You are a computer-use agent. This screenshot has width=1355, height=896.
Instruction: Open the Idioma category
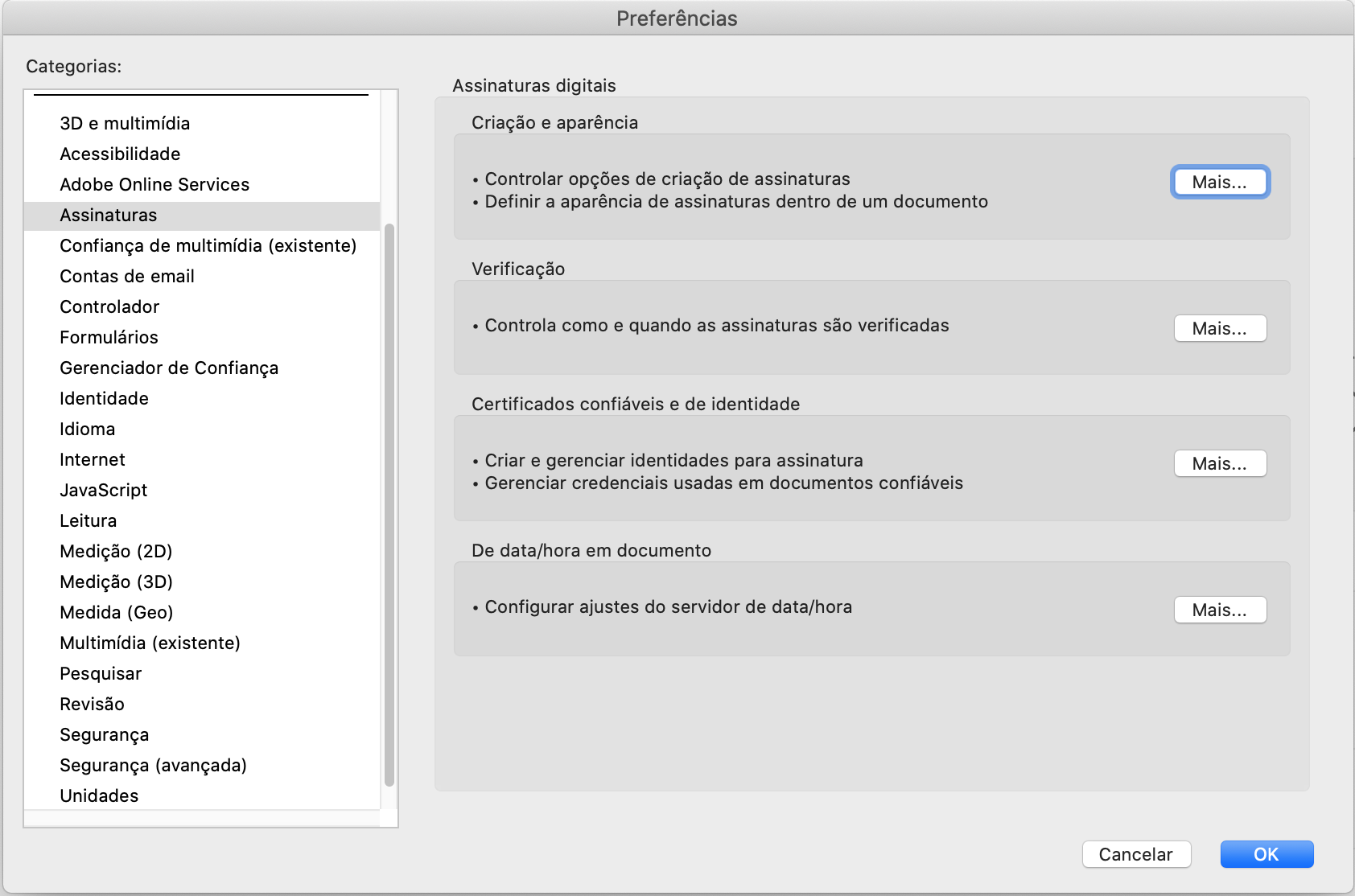tap(202, 429)
